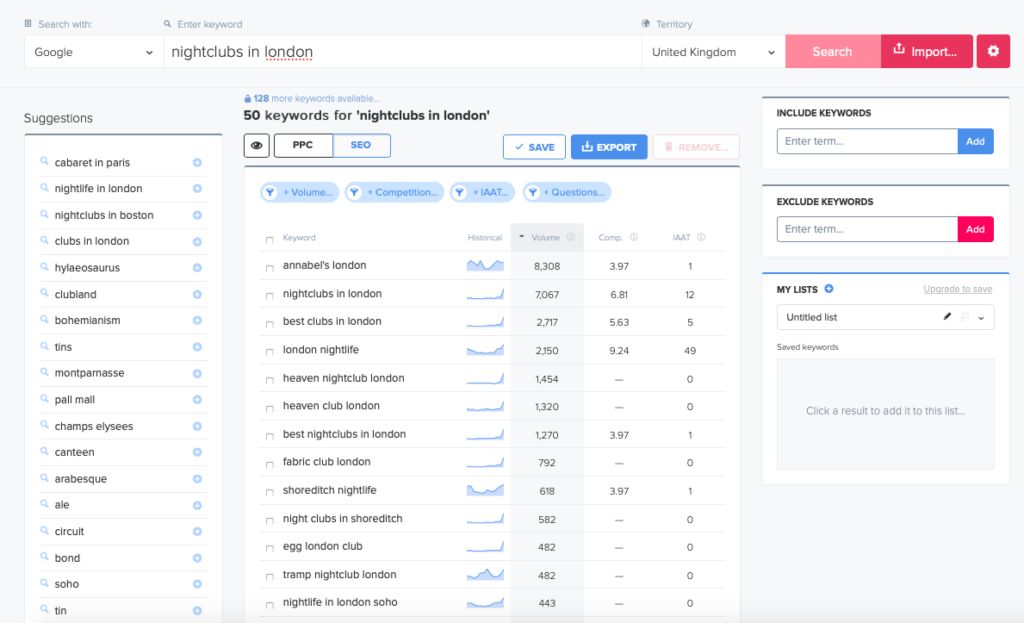This screenshot has width=1024, height=623.
Task: Sort by Volume column header
Action: point(545,237)
